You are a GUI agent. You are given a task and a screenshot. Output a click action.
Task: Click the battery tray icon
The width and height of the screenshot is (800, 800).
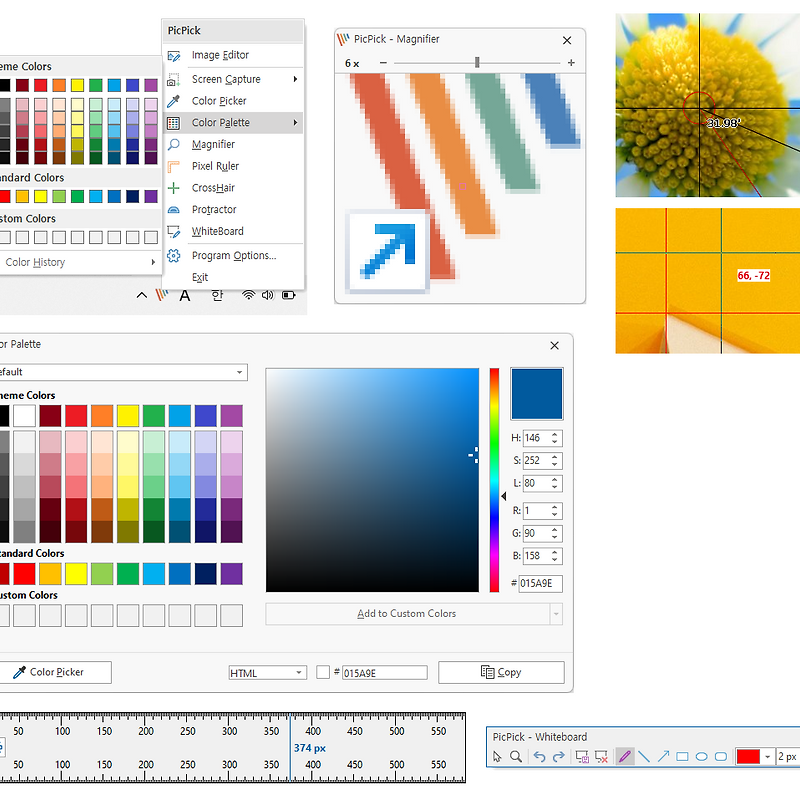pos(289,295)
